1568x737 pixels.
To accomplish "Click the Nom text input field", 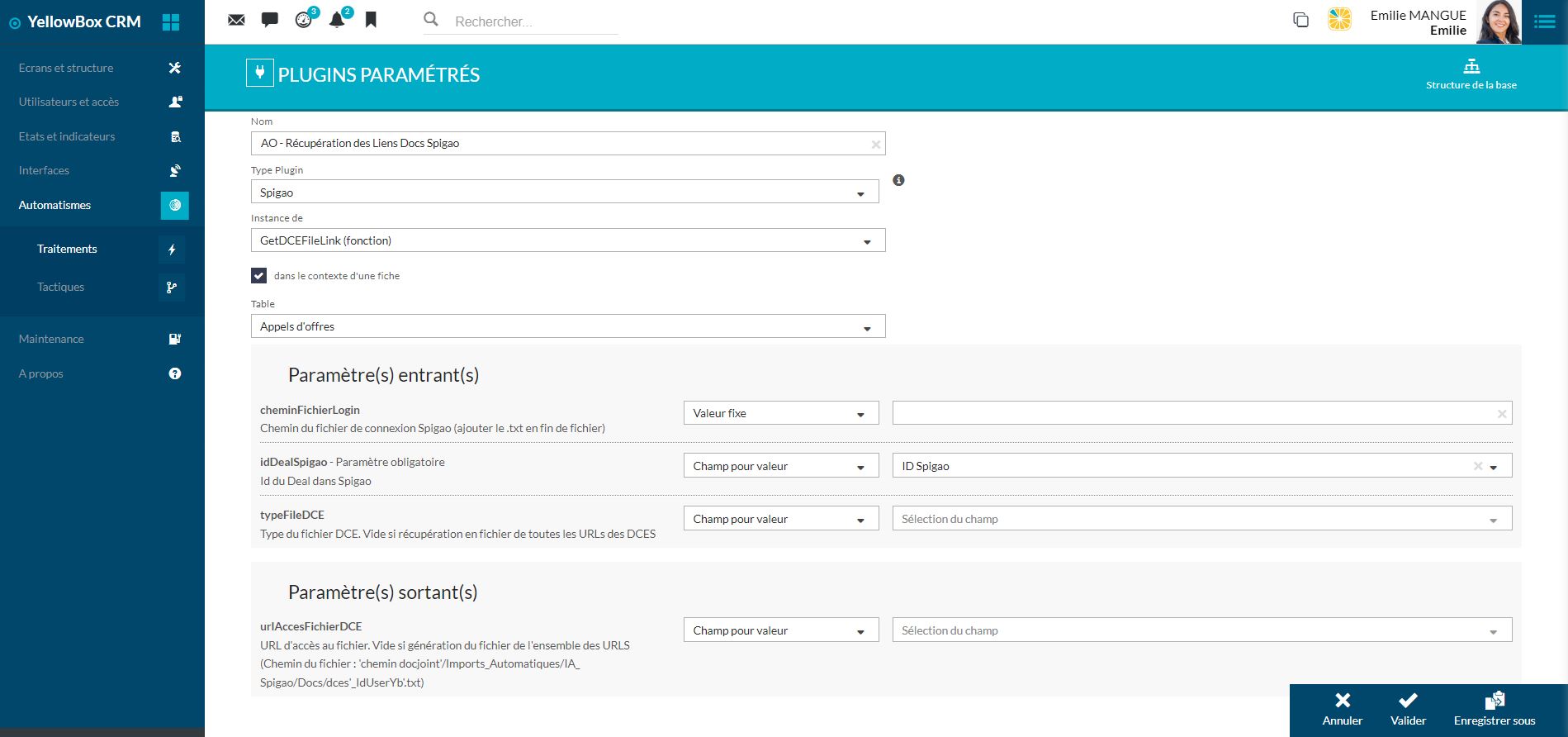I will 561,144.
